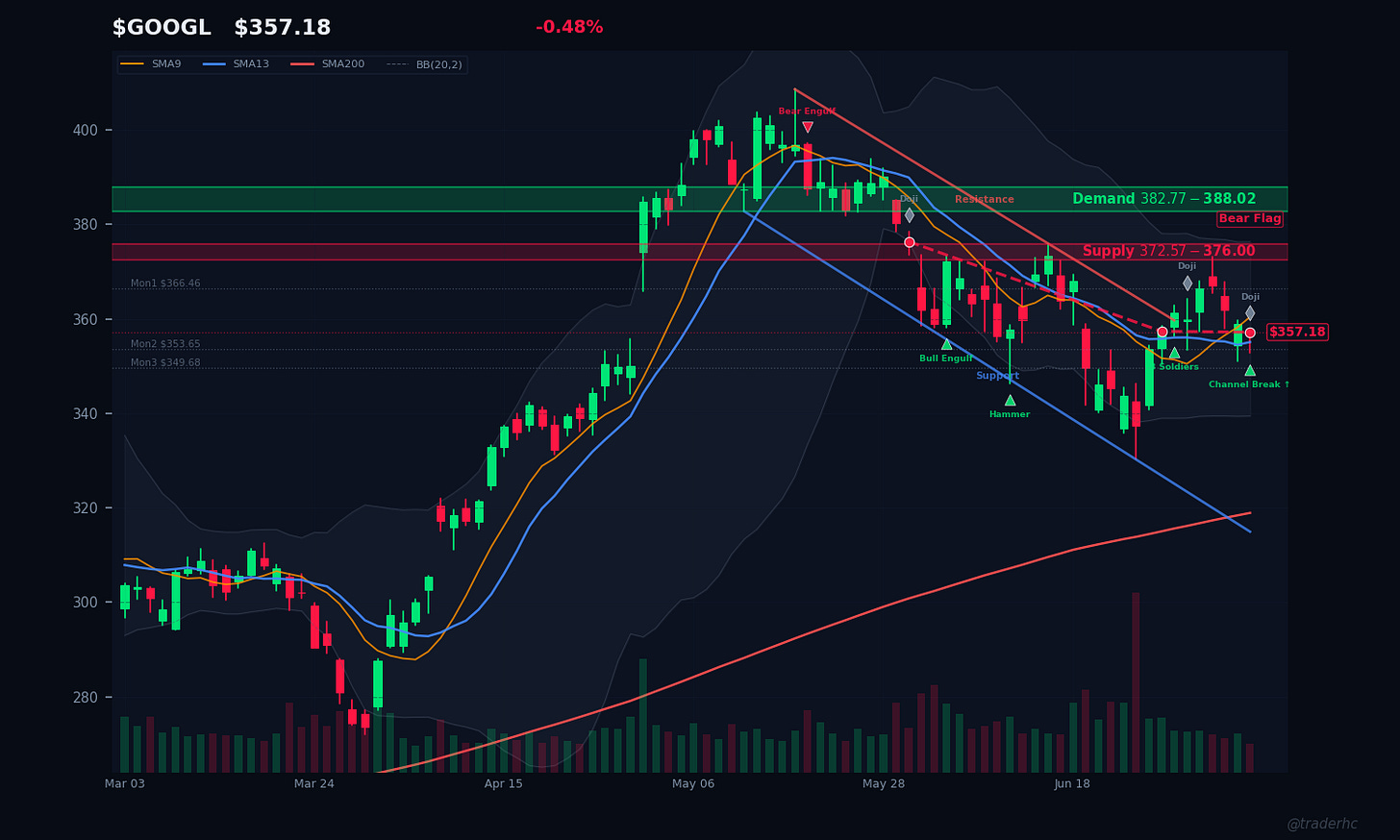1400x840 pixels.
Task: Click the Mar 24 date label
Action: coord(314,784)
